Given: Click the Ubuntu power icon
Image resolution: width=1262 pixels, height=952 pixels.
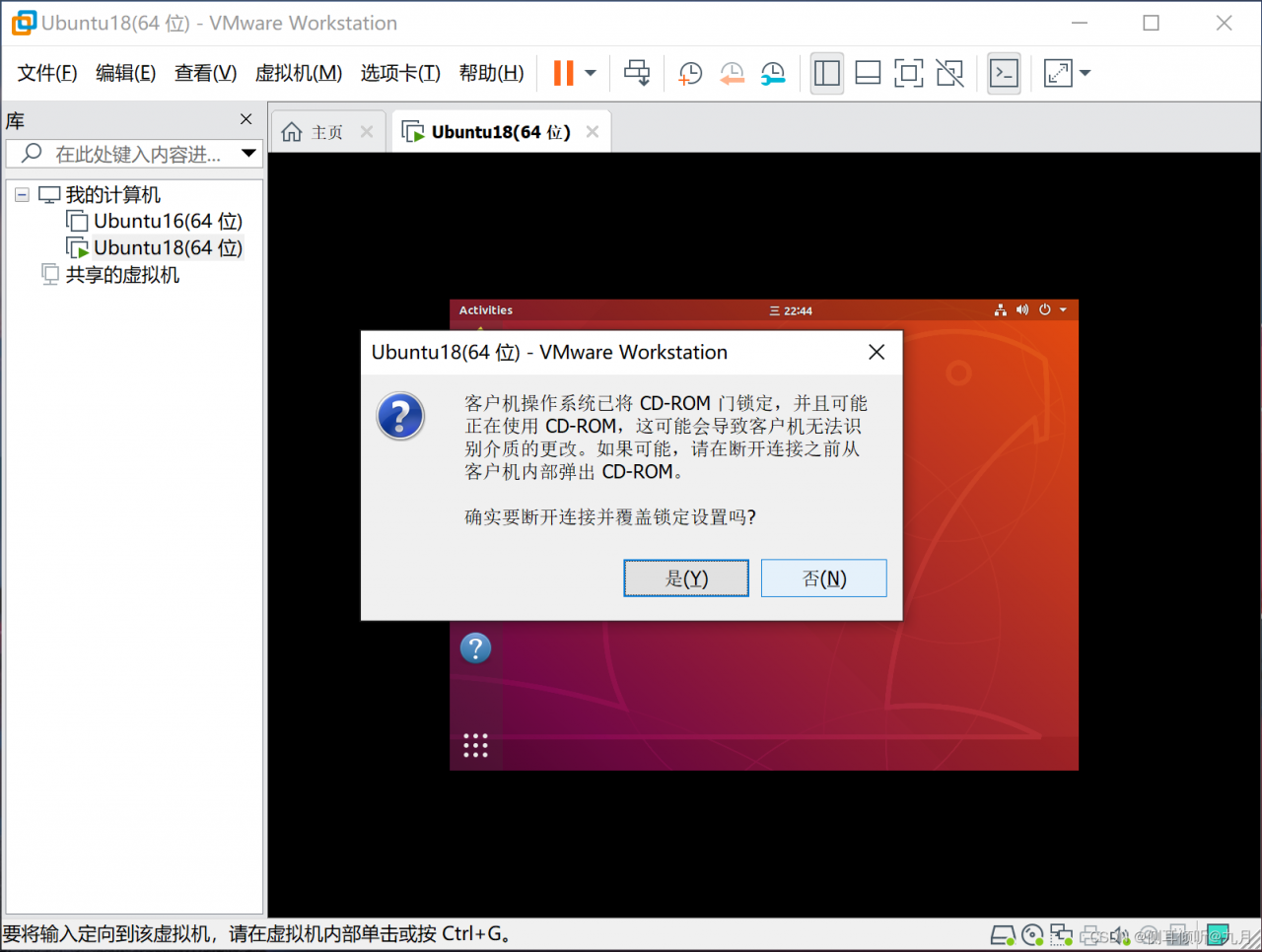Looking at the screenshot, I should [x=1045, y=310].
